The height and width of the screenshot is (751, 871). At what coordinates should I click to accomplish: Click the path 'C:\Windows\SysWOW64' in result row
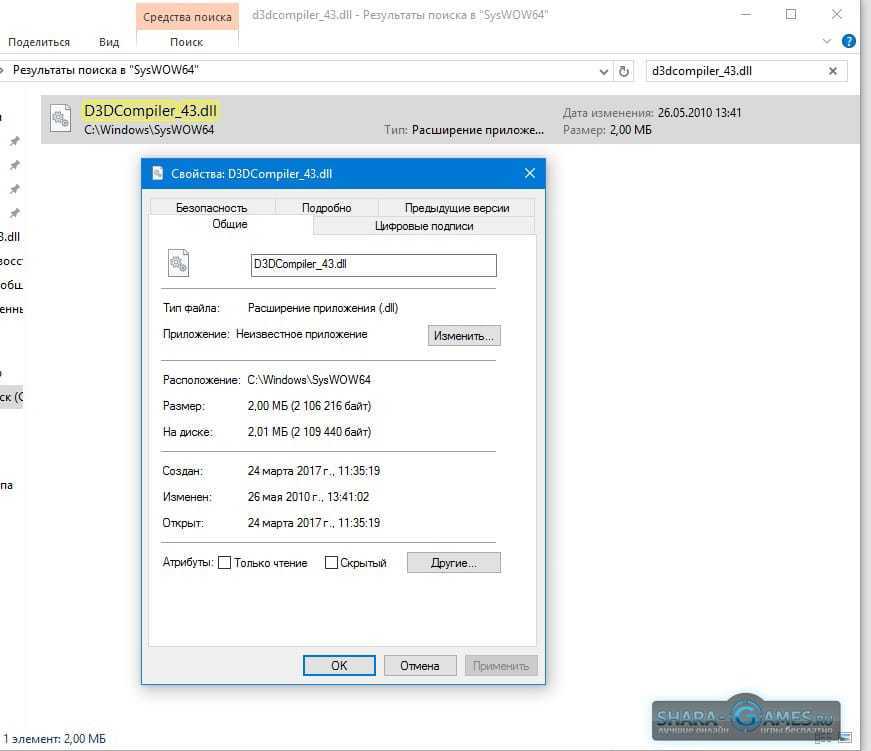click(x=149, y=130)
